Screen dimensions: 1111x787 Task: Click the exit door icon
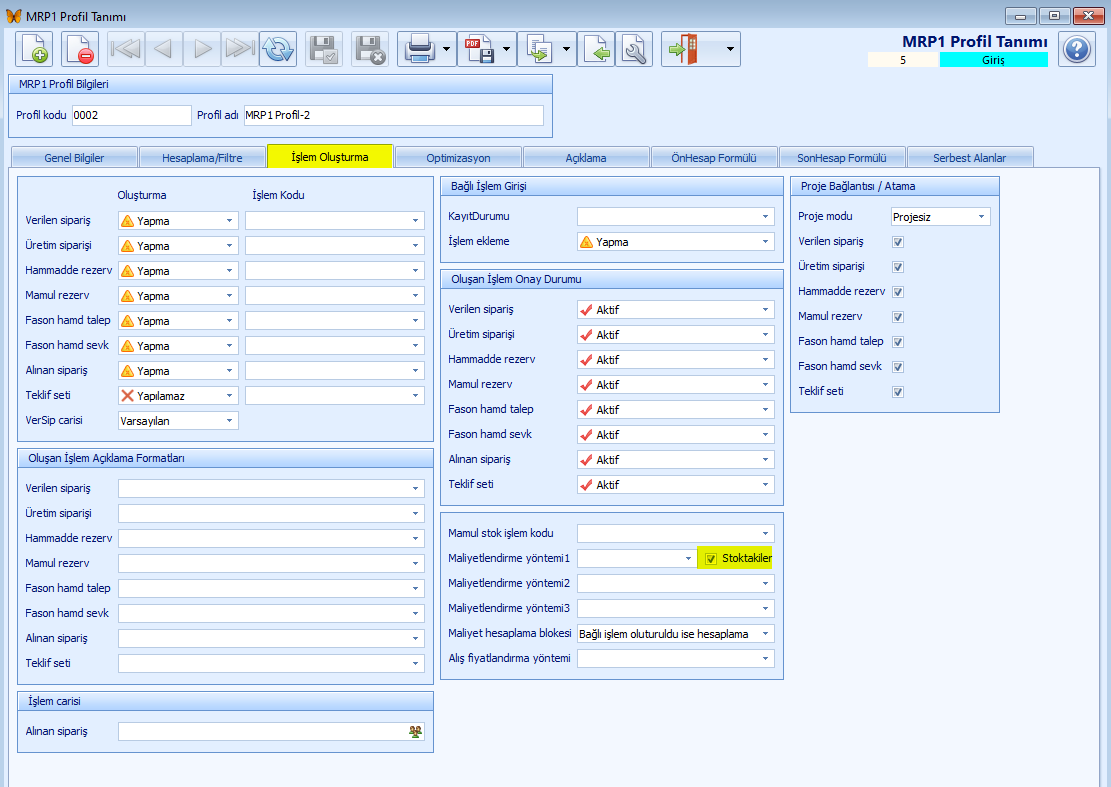(x=685, y=49)
